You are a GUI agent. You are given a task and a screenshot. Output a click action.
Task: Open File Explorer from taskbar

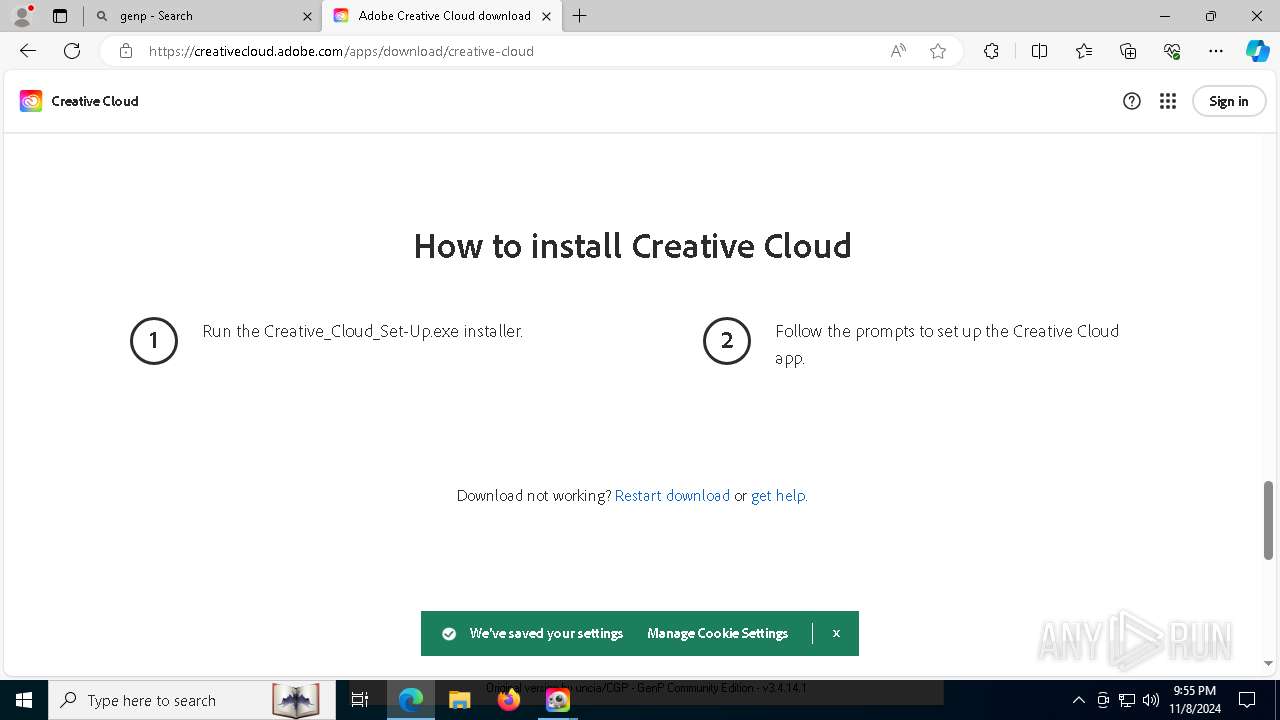click(x=459, y=700)
